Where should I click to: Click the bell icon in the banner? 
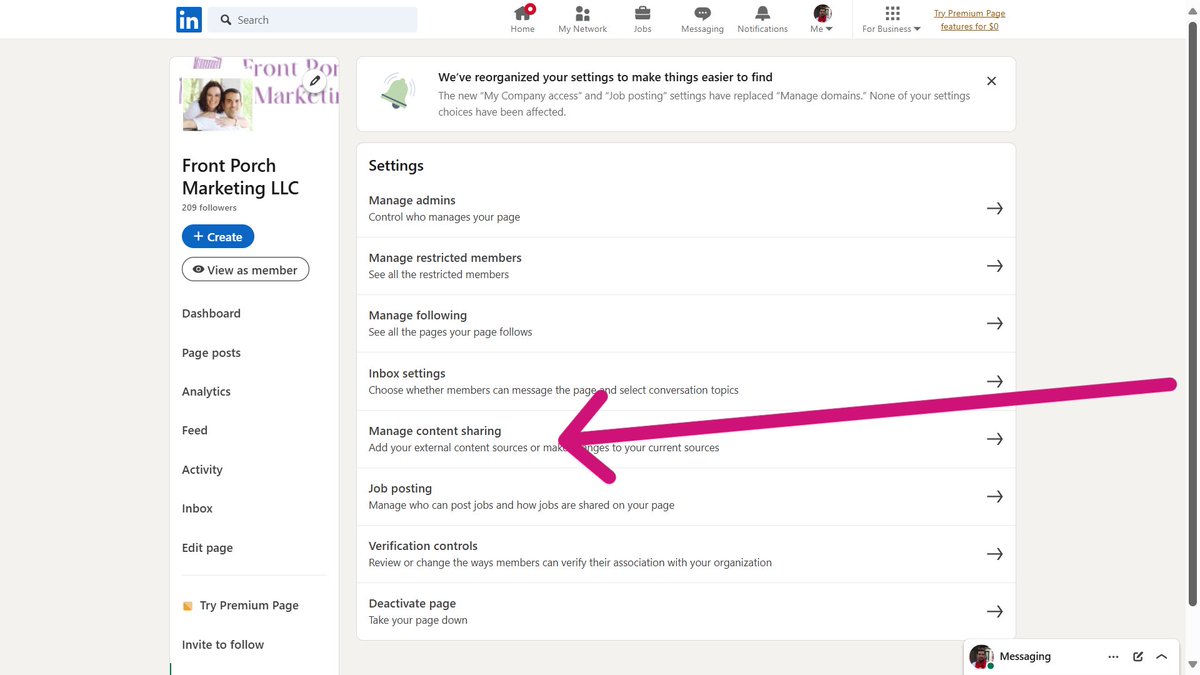point(398,91)
